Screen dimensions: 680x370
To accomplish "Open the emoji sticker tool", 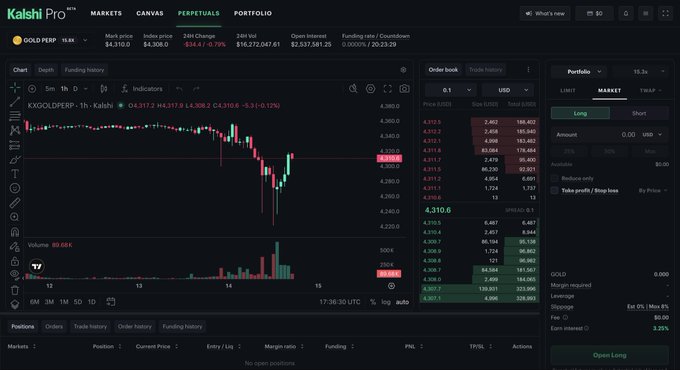I will click(15, 188).
